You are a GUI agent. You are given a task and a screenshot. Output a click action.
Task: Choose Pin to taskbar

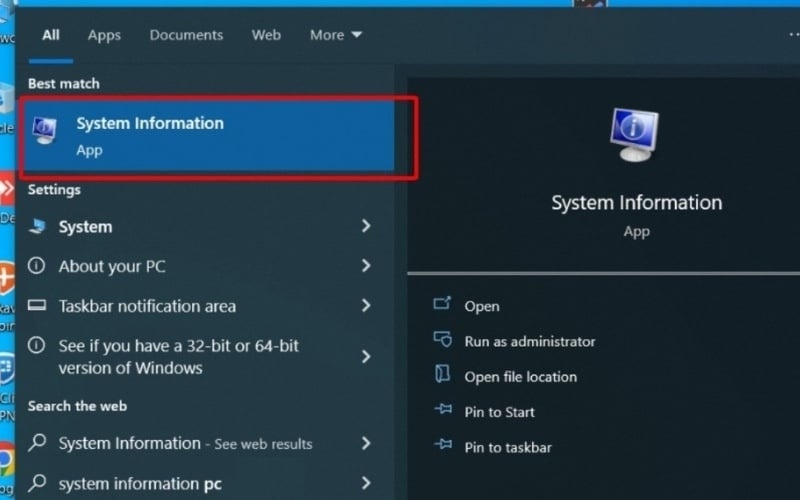pyautogui.click(x=508, y=447)
